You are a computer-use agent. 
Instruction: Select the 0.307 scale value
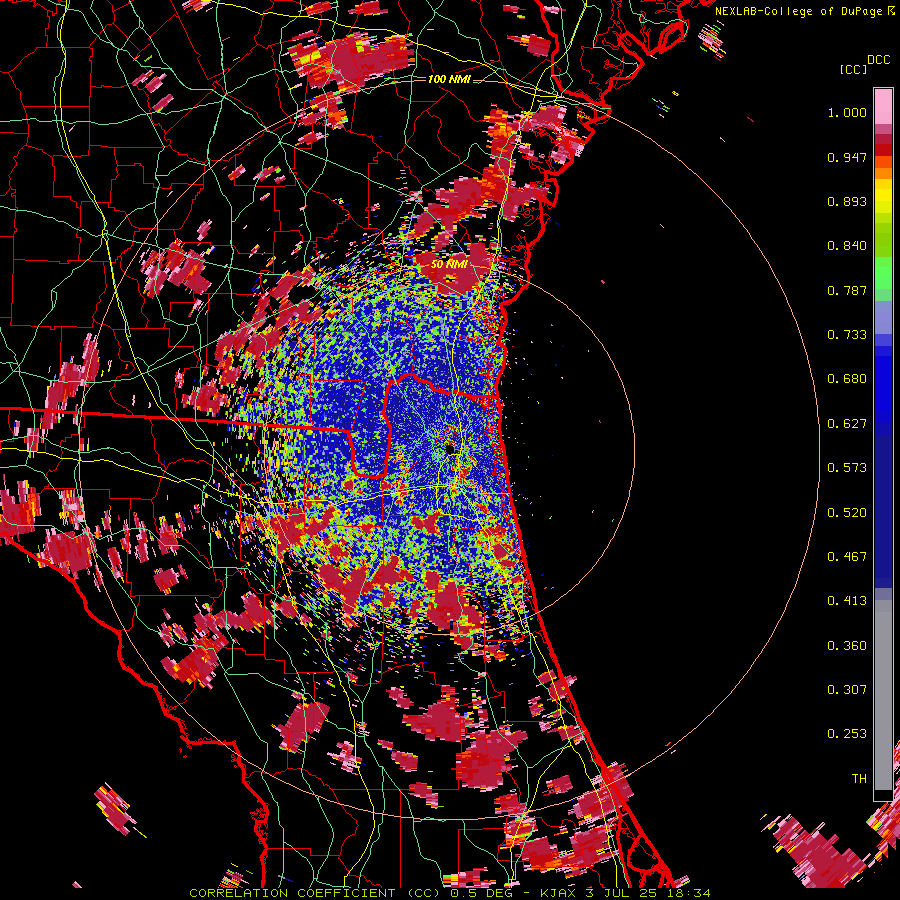(847, 690)
